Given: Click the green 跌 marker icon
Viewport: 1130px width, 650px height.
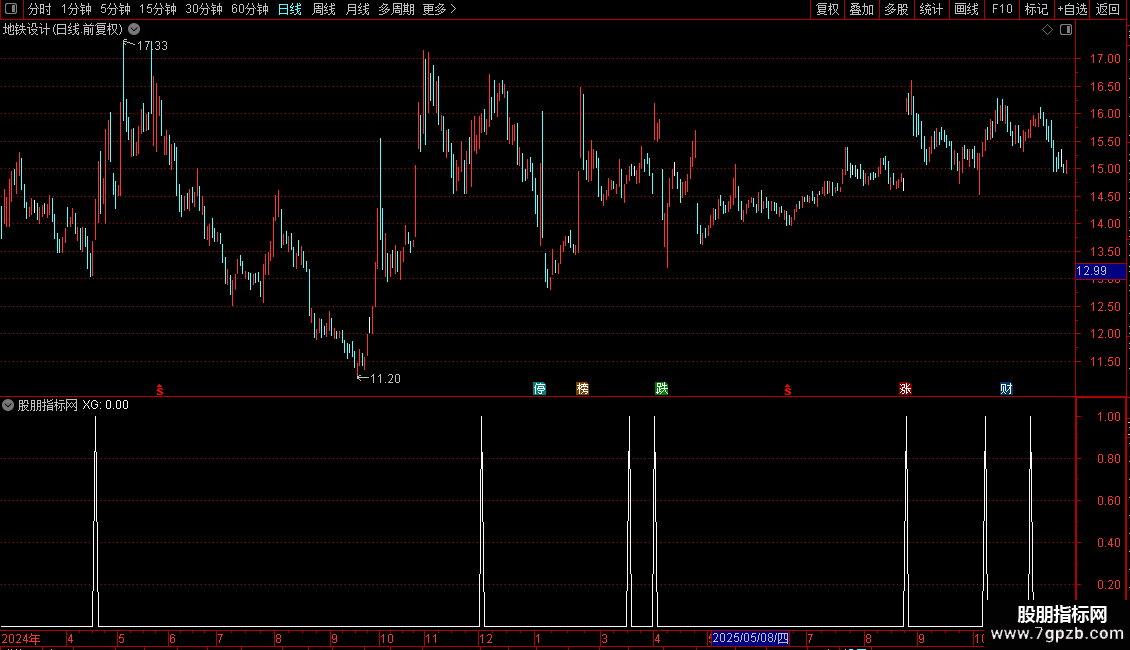Looking at the screenshot, I should pyautogui.click(x=662, y=388).
